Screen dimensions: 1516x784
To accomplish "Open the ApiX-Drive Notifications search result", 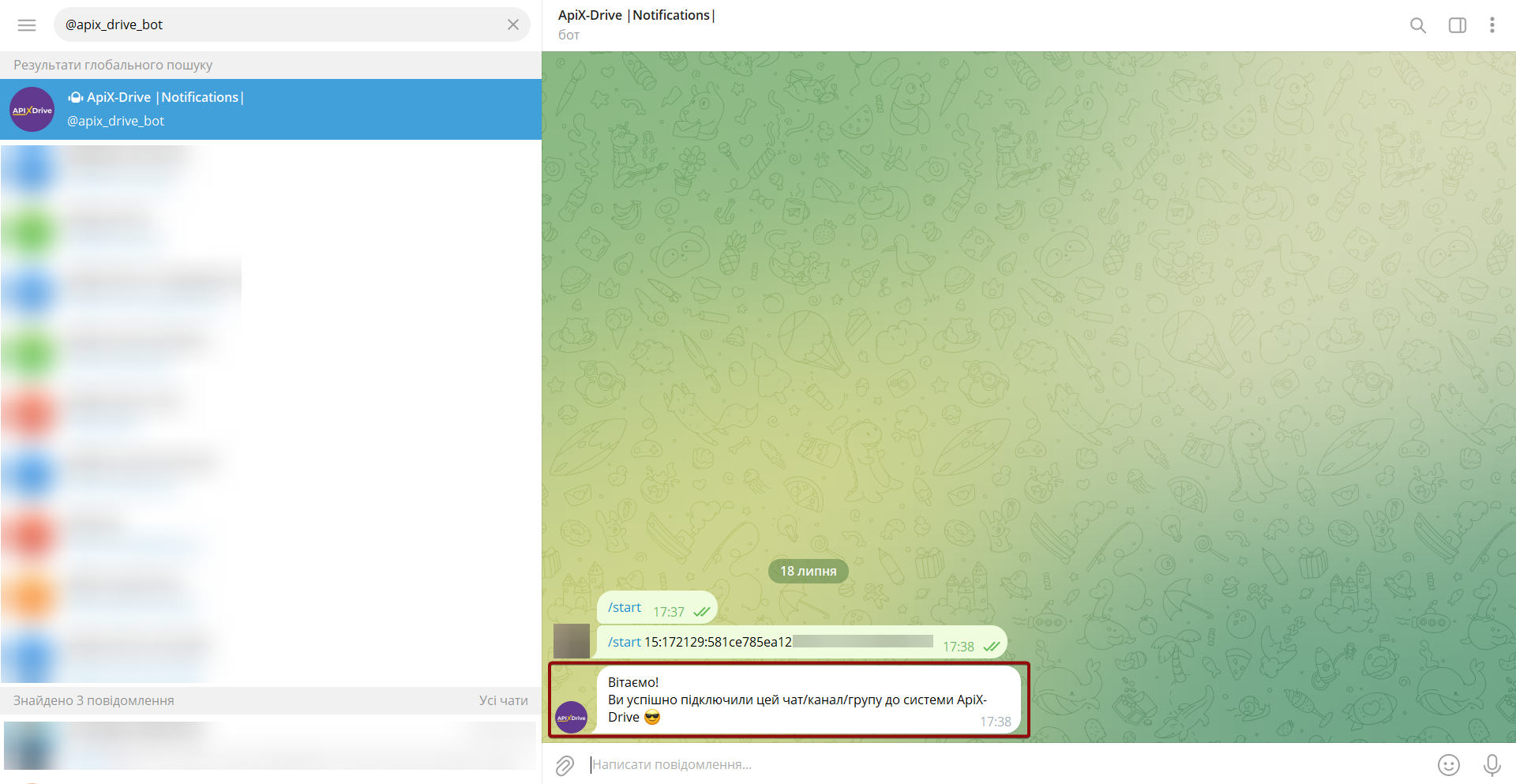I will (x=271, y=109).
